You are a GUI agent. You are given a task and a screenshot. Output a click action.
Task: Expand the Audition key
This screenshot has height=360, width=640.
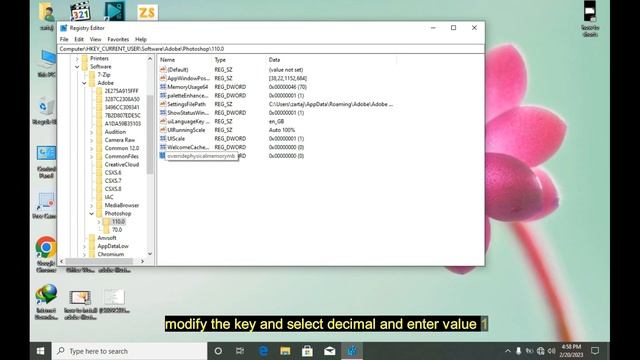pos(92,132)
